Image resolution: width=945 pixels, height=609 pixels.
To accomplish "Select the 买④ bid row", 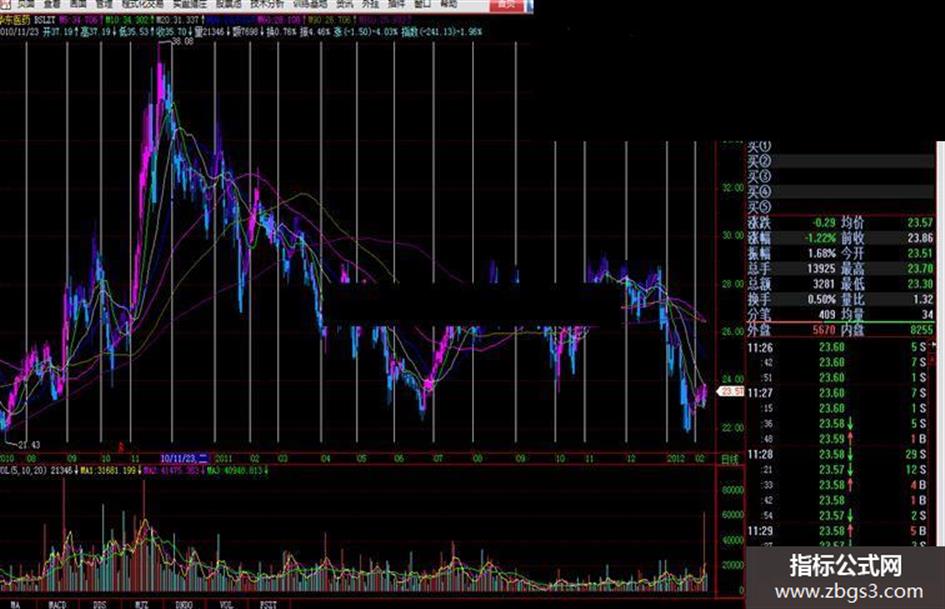I will (x=840, y=192).
